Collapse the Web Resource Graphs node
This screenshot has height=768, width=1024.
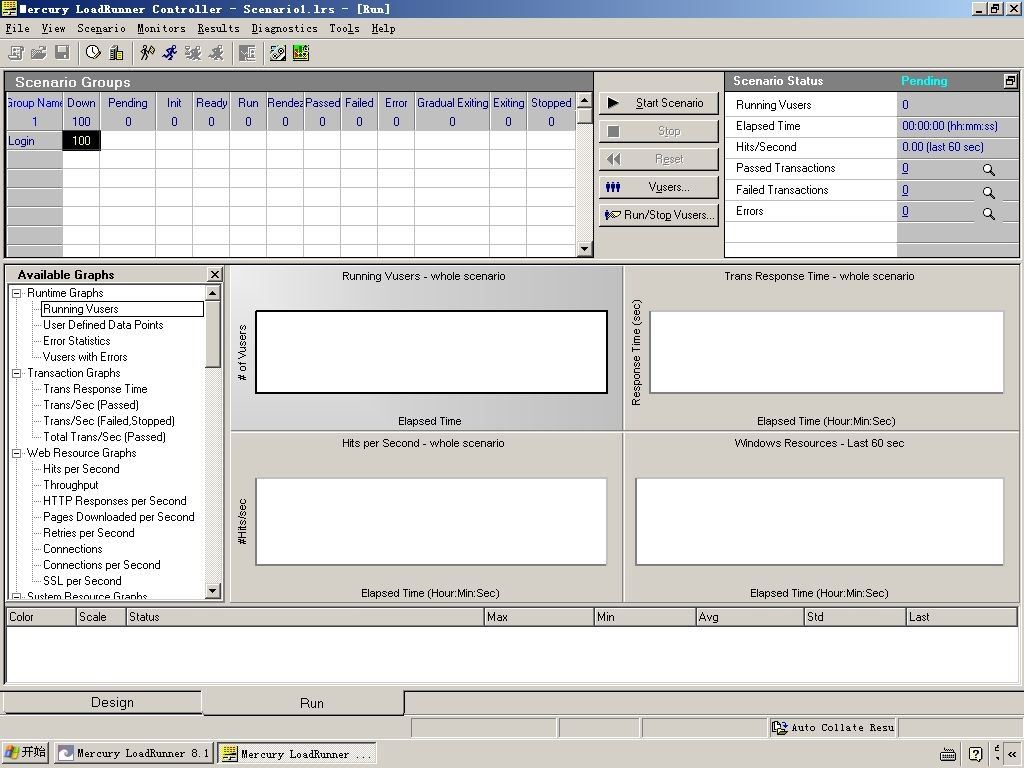pos(17,453)
